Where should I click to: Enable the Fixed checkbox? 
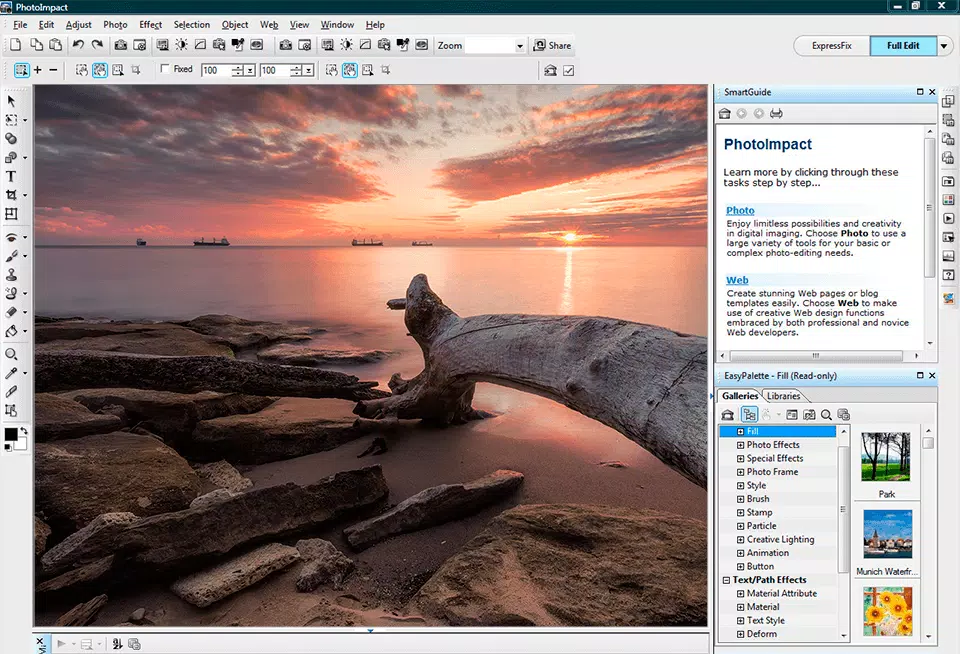click(164, 69)
